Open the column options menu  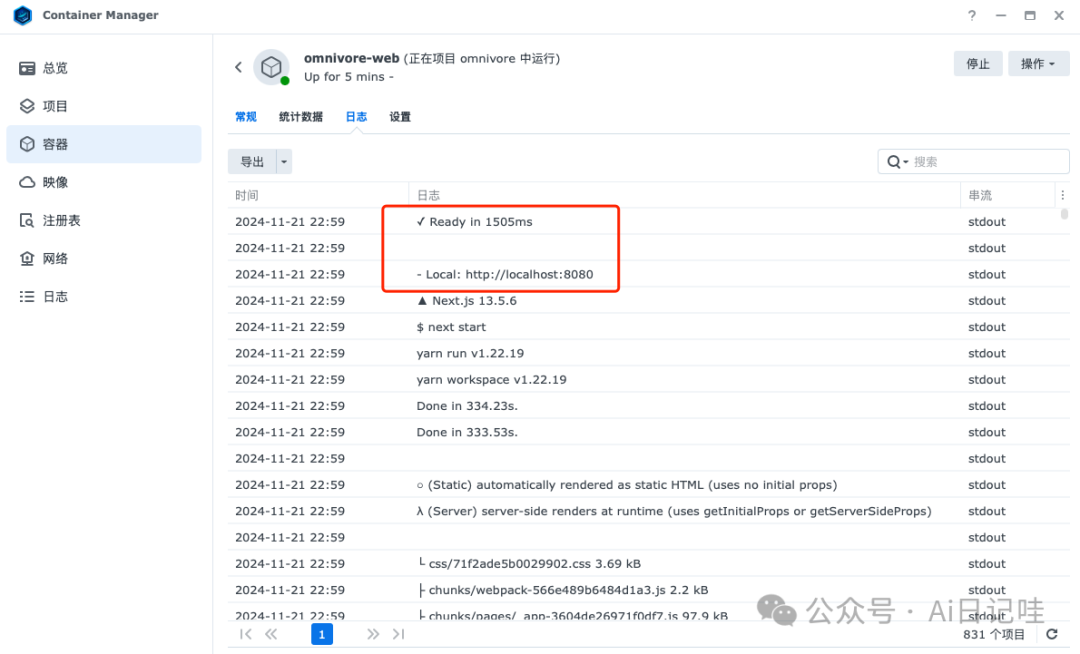1063,195
